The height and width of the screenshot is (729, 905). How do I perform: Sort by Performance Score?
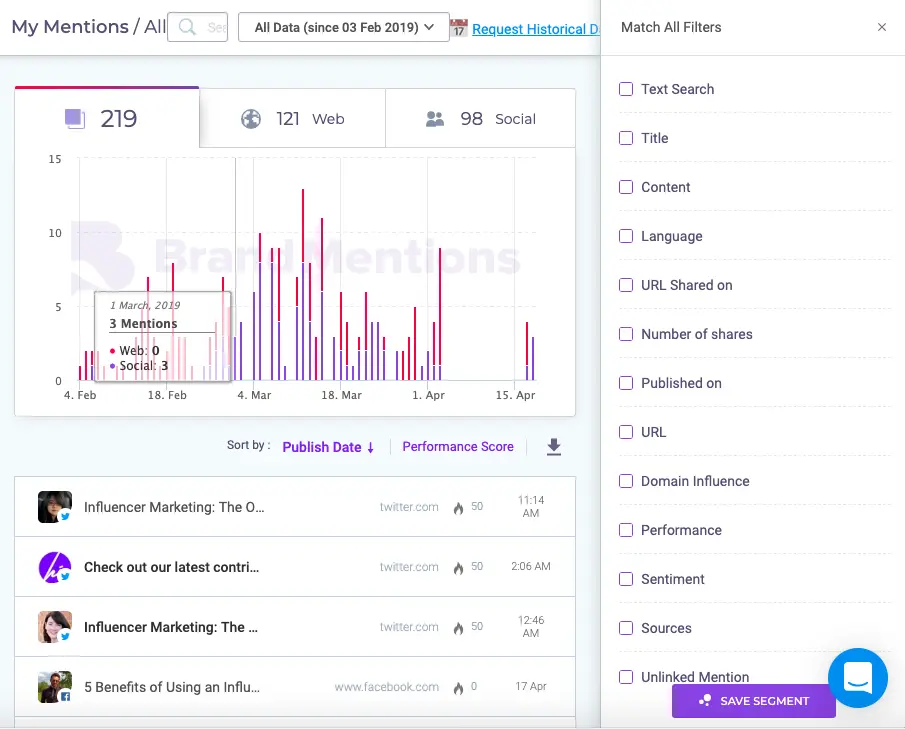point(458,447)
